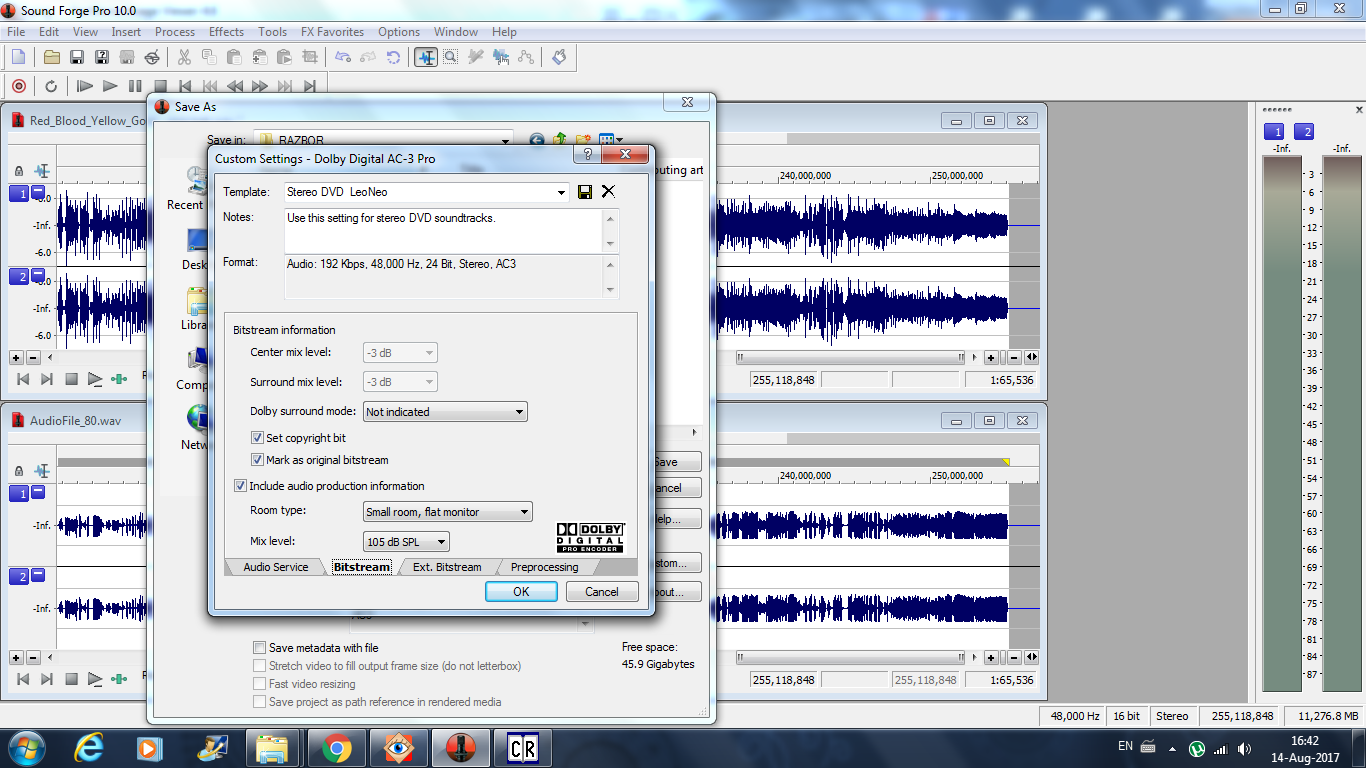Select the Magnify tool in the toolbar
Screen dimensions: 1366x768
(x=451, y=57)
